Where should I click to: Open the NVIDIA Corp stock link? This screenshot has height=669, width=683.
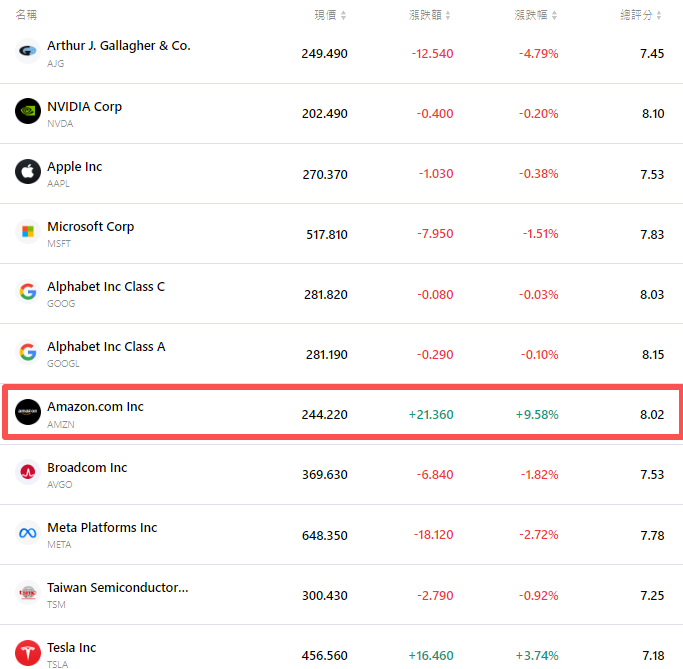point(84,106)
